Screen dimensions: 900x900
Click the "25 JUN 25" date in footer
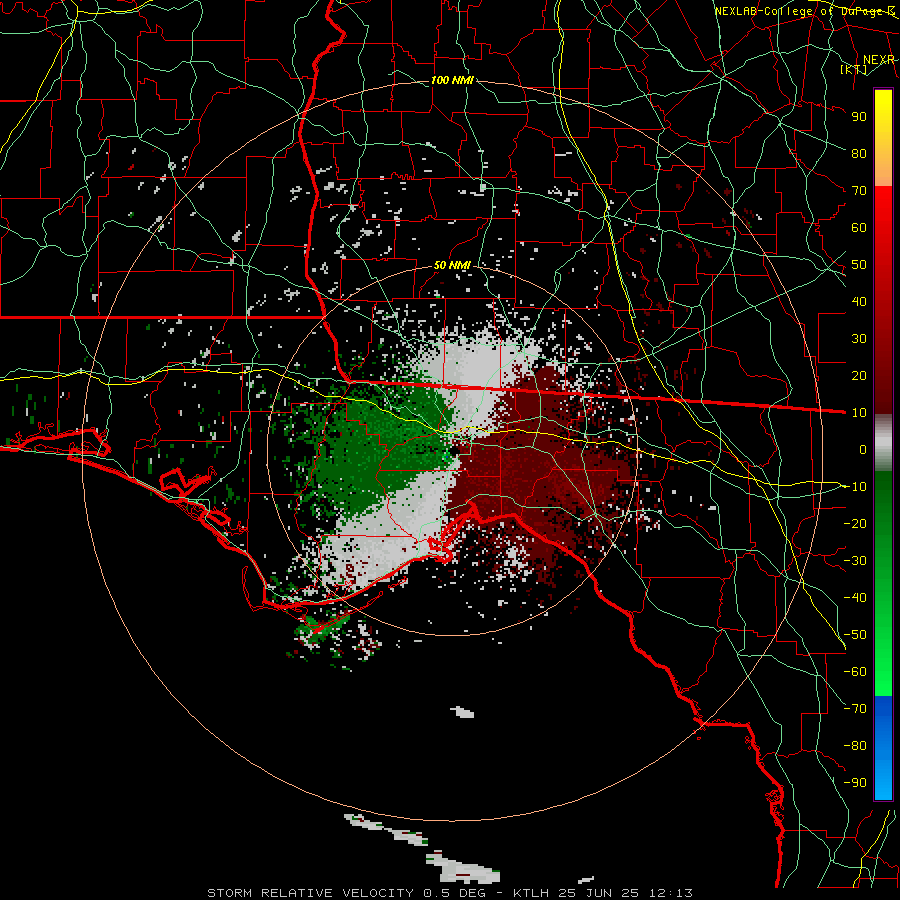[599, 893]
